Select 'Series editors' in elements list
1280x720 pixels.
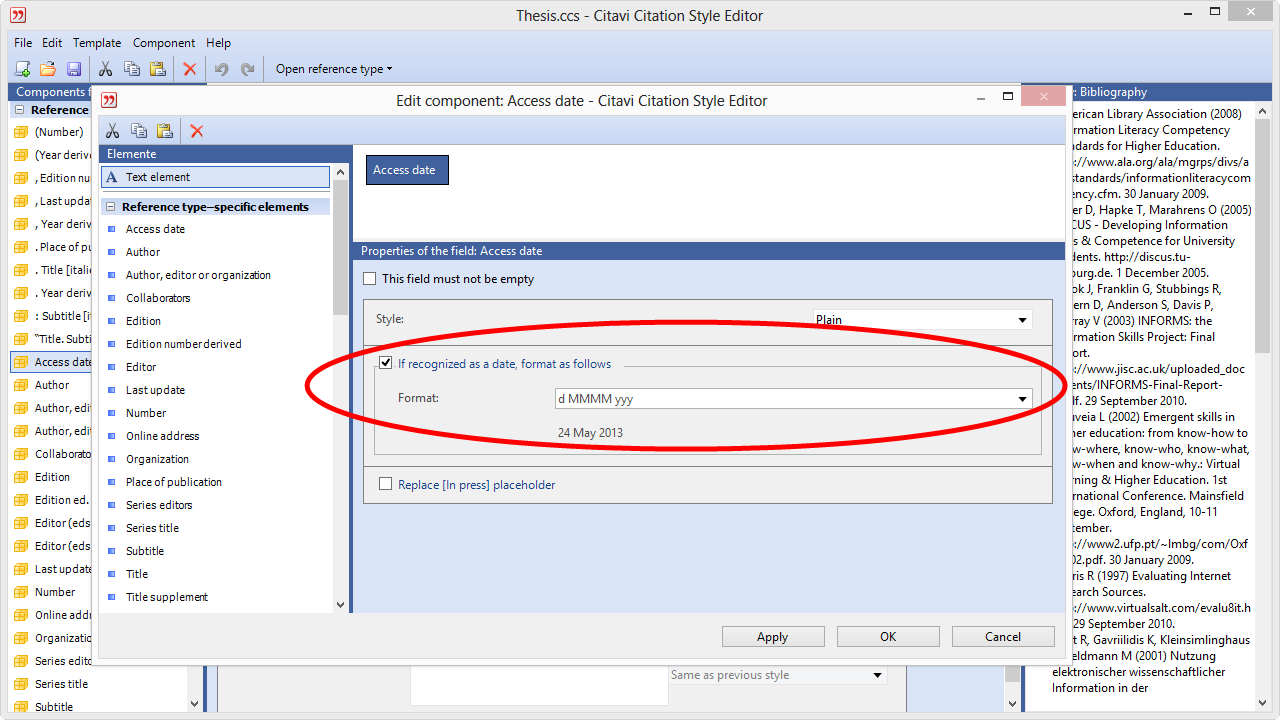pos(159,505)
